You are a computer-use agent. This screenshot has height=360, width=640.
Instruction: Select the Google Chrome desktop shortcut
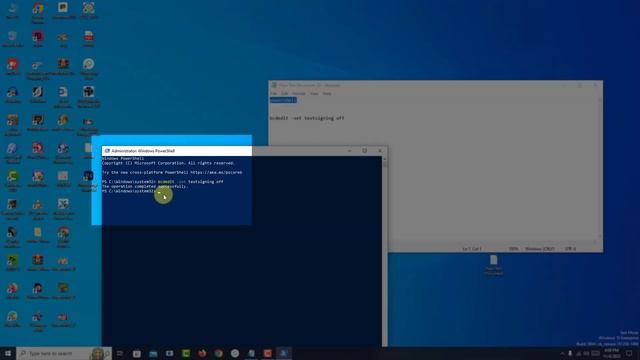click(x=38, y=12)
